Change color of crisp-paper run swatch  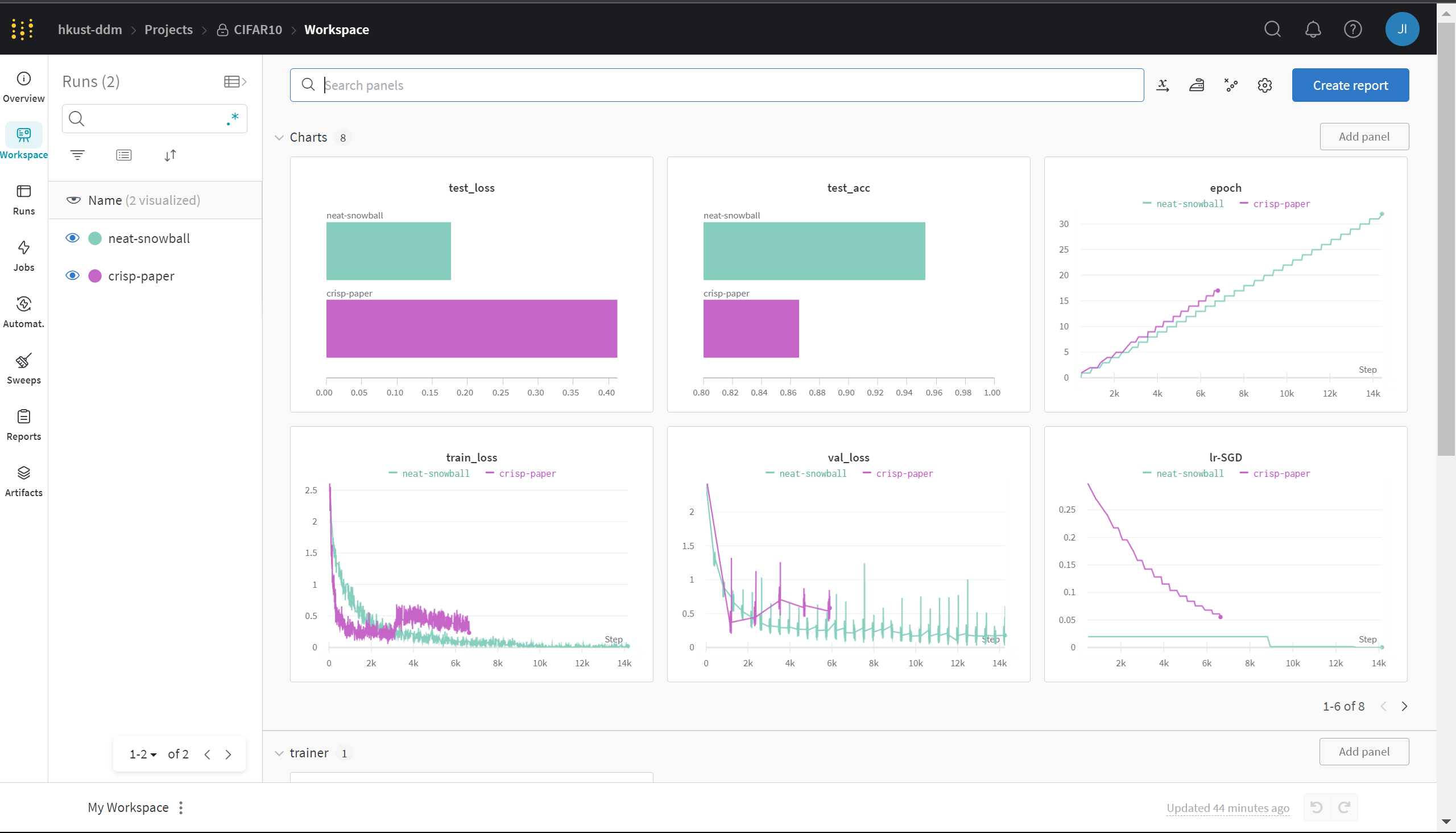[x=95, y=276]
